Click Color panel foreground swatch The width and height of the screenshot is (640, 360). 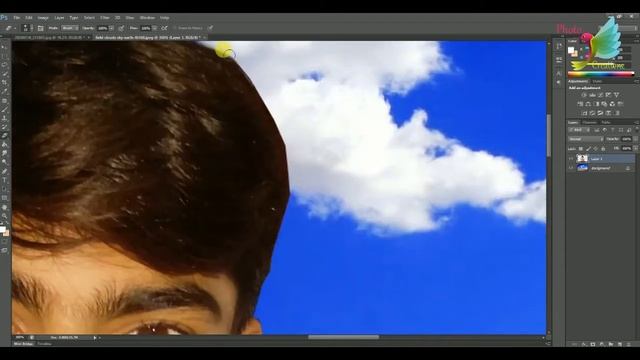[571, 50]
